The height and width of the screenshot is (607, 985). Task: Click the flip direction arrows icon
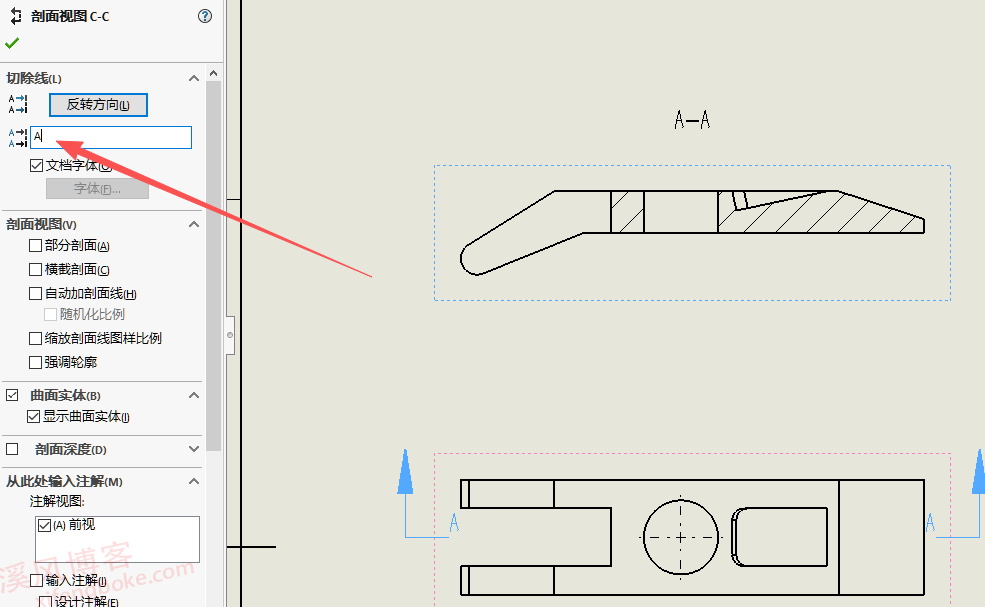[x=18, y=104]
